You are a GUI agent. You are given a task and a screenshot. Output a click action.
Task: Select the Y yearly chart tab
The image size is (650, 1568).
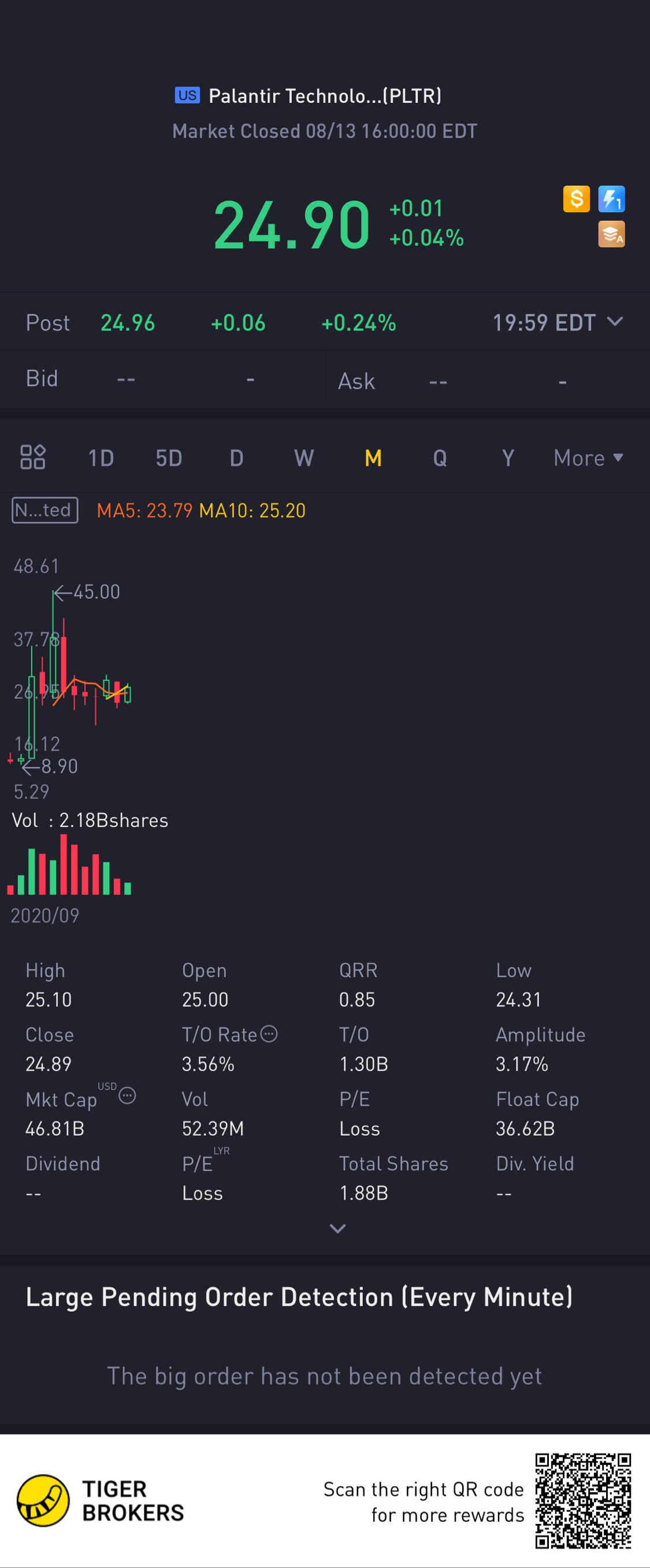[508, 458]
